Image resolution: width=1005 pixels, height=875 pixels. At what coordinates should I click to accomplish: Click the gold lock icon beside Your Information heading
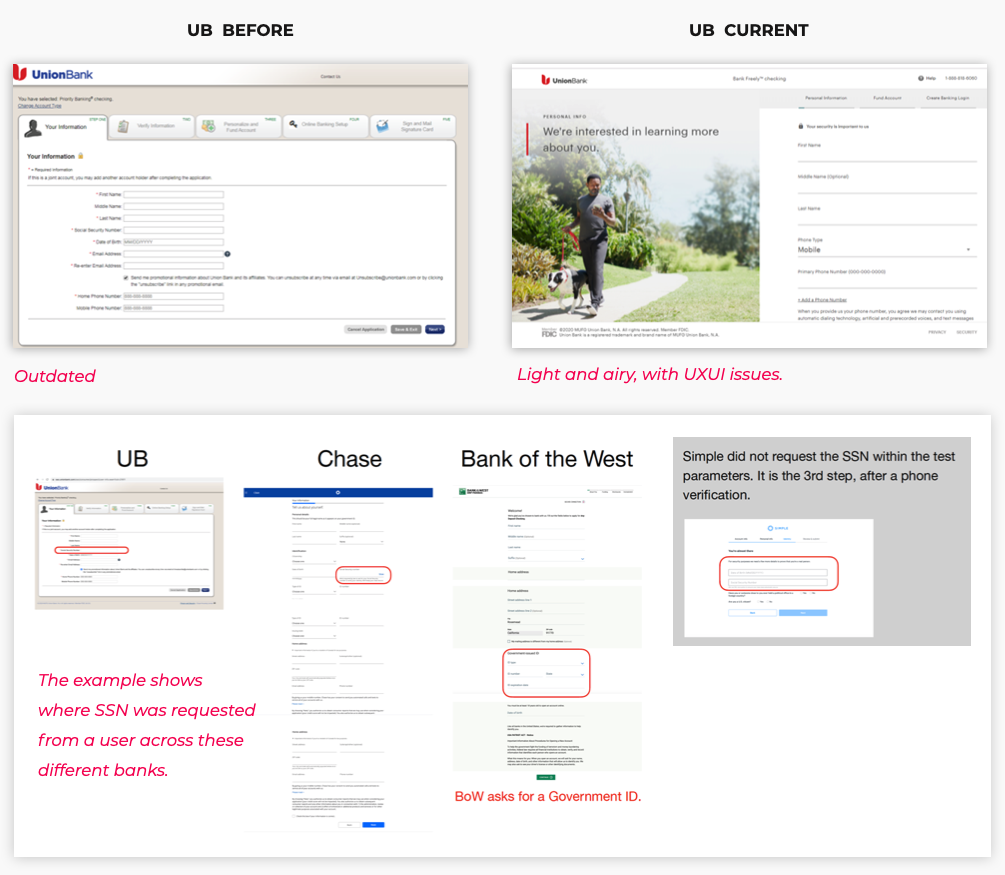coord(81,156)
